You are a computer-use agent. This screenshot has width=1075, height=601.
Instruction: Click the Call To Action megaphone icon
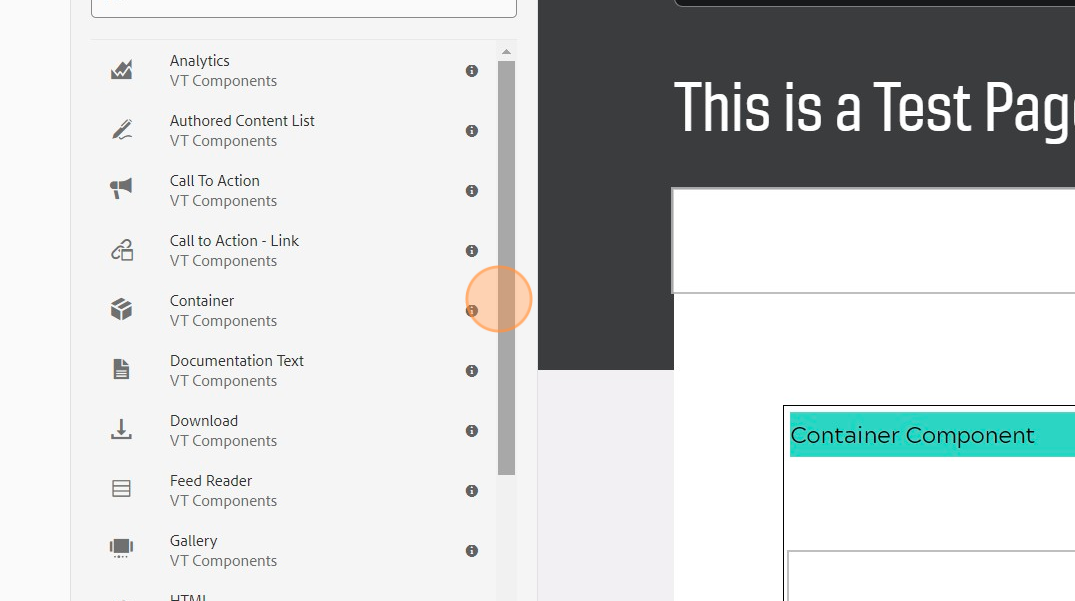[121, 188]
